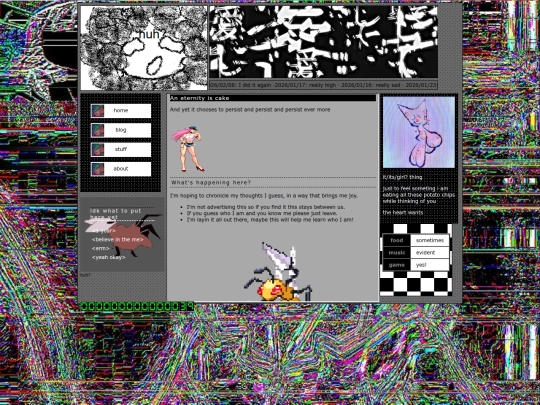Go to the blog page
The height and width of the screenshot is (405, 540).
point(121,130)
